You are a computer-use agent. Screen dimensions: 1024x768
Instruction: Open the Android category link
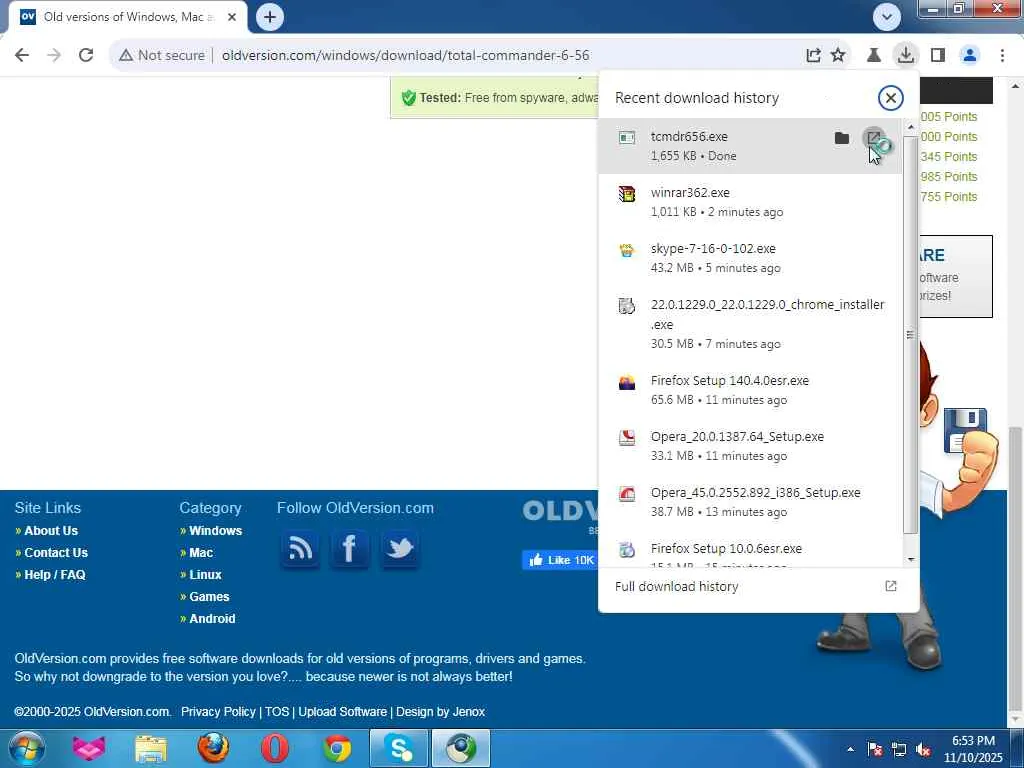(x=212, y=619)
